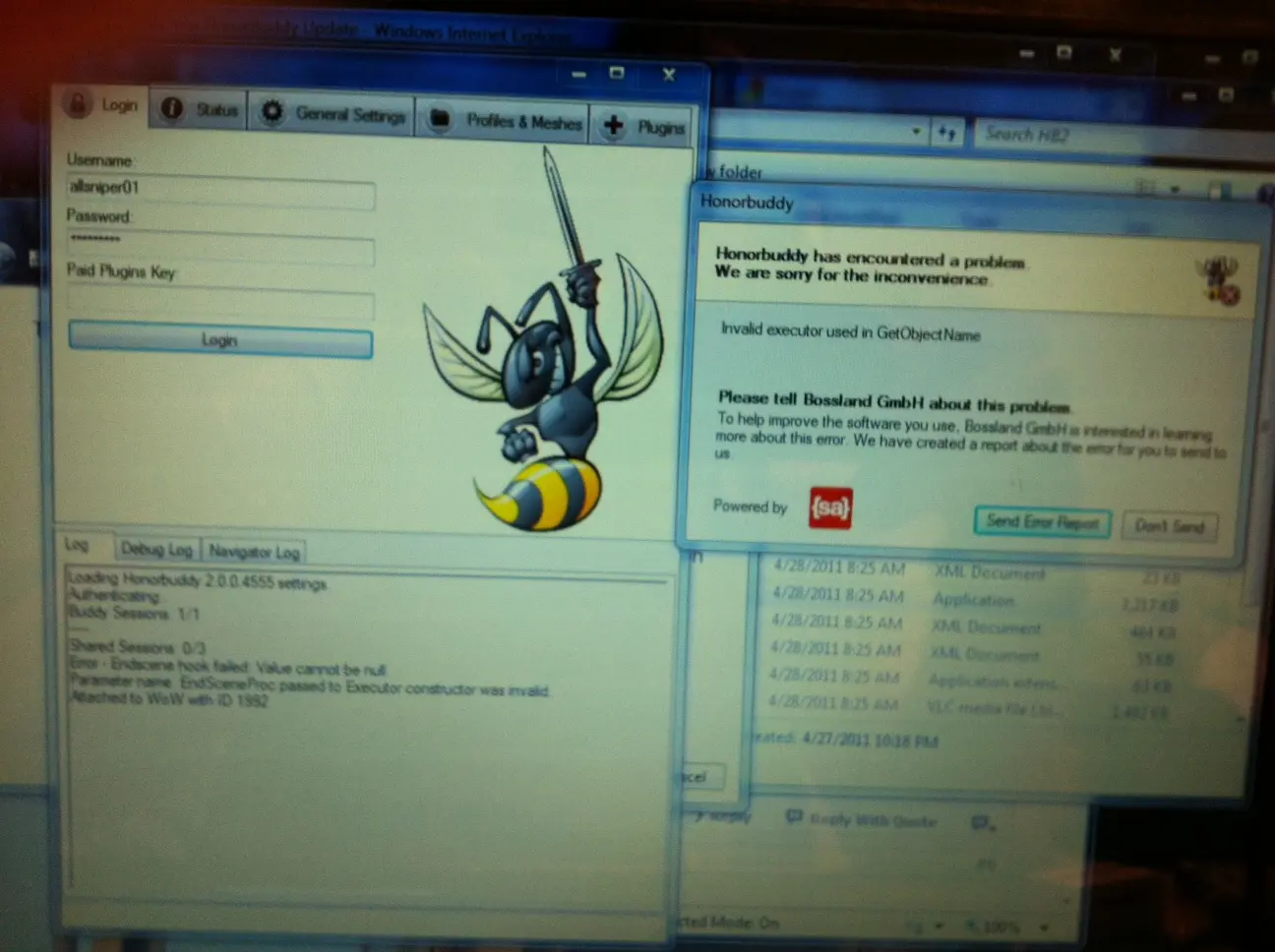This screenshot has height=952, width=1275.
Task: Open the Navigator Log tab
Action: [254, 552]
